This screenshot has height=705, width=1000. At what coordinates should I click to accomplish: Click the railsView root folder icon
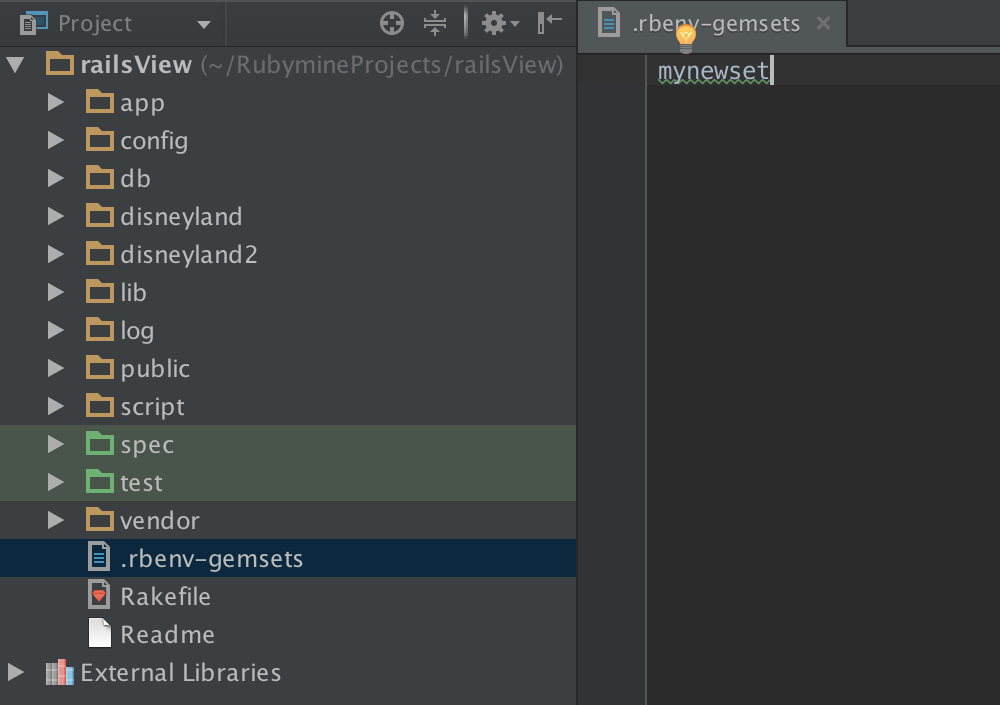(60, 64)
